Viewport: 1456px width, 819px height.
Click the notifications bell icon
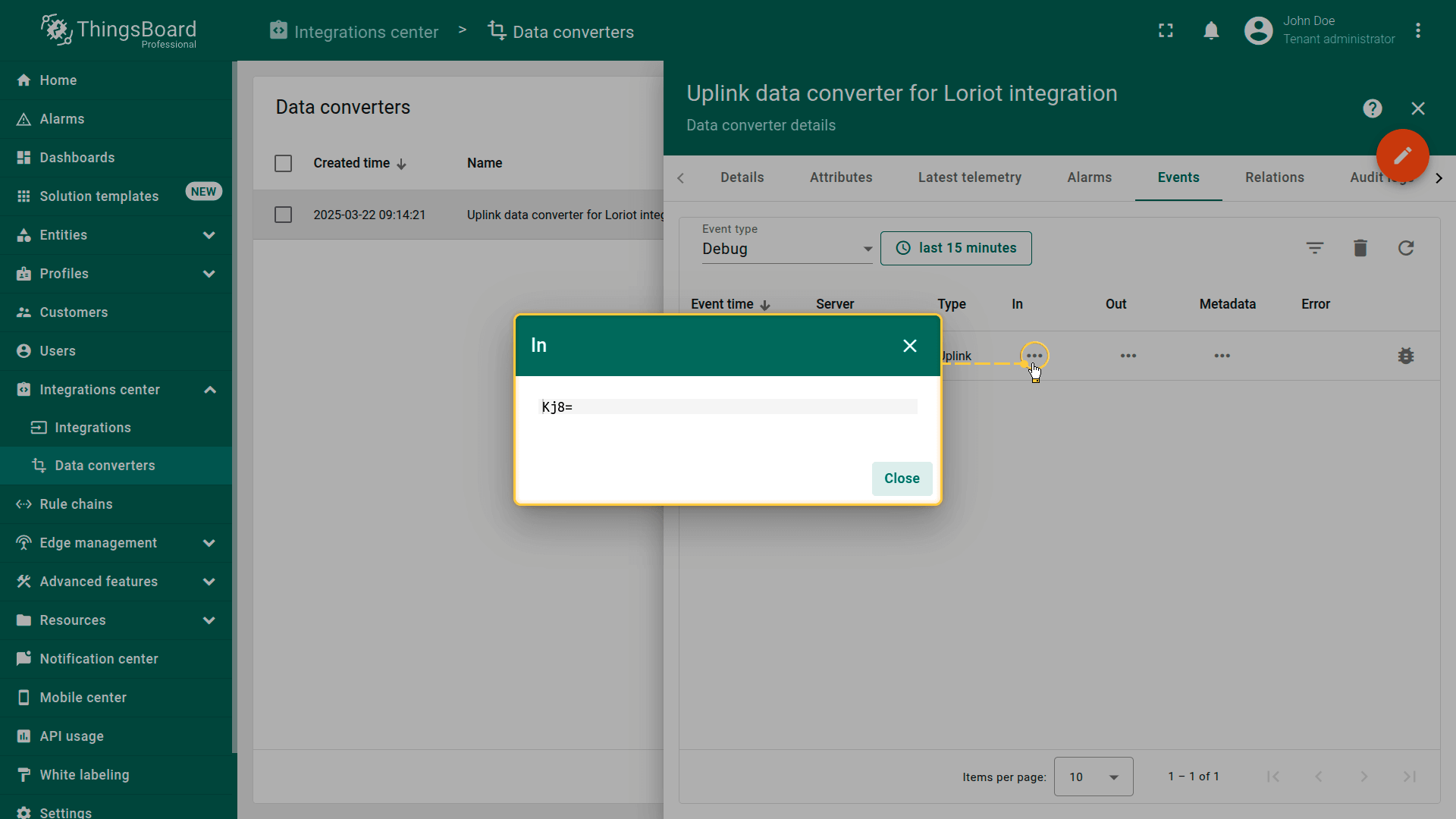1211,31
